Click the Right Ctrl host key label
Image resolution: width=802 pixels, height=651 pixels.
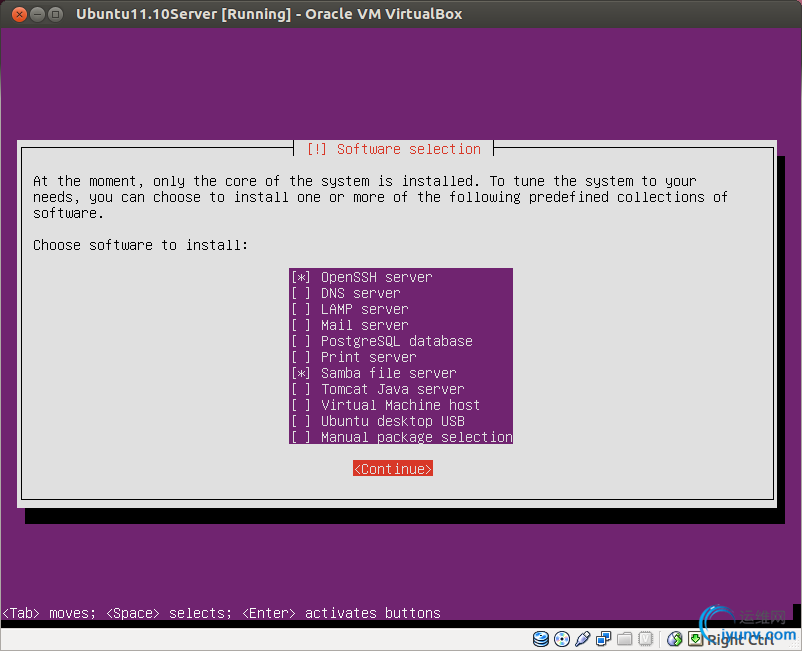click(x=741, y=639)
